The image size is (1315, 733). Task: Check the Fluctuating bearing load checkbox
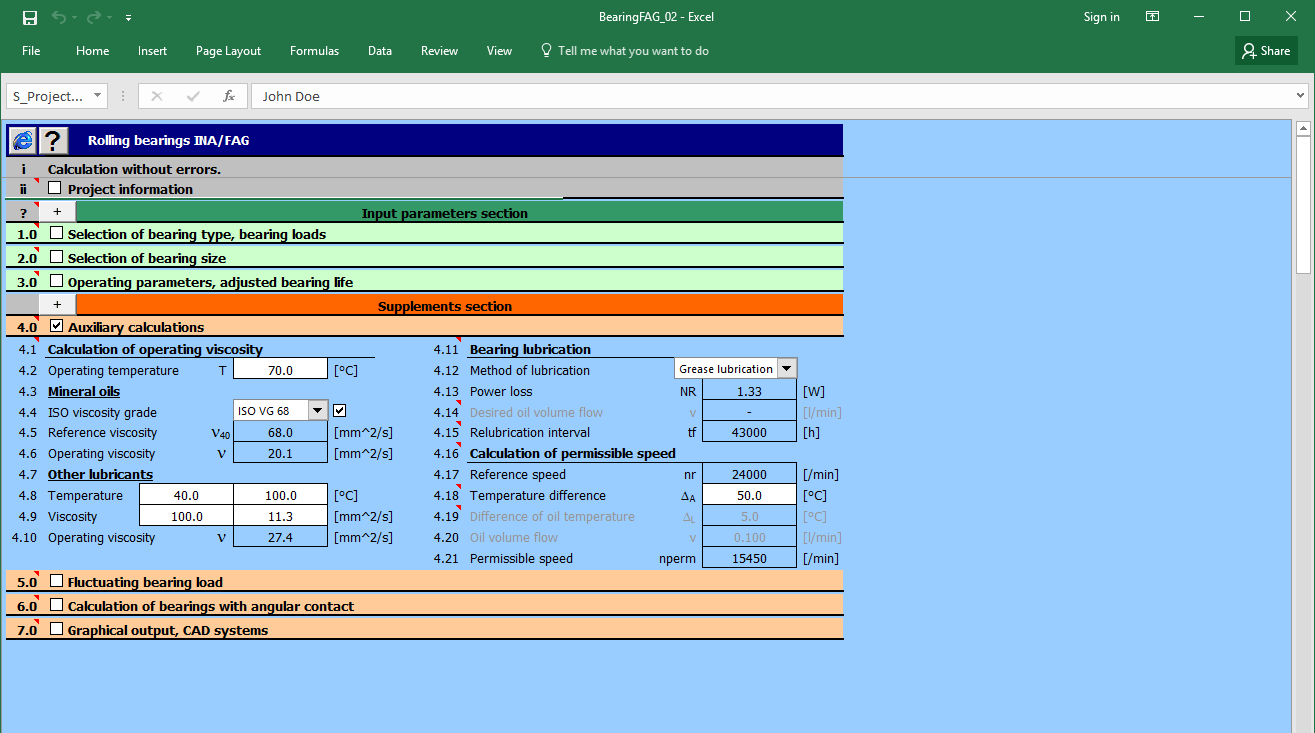[x=57, y=581]
